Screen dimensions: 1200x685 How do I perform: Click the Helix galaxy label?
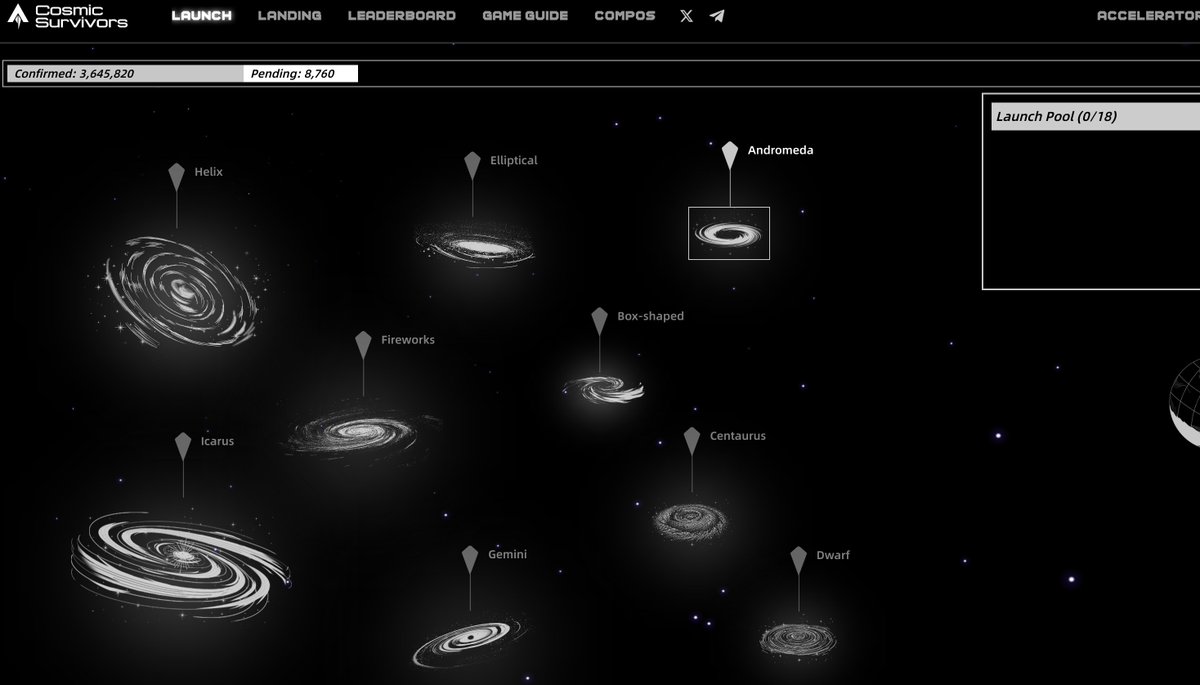pos(209,172)
